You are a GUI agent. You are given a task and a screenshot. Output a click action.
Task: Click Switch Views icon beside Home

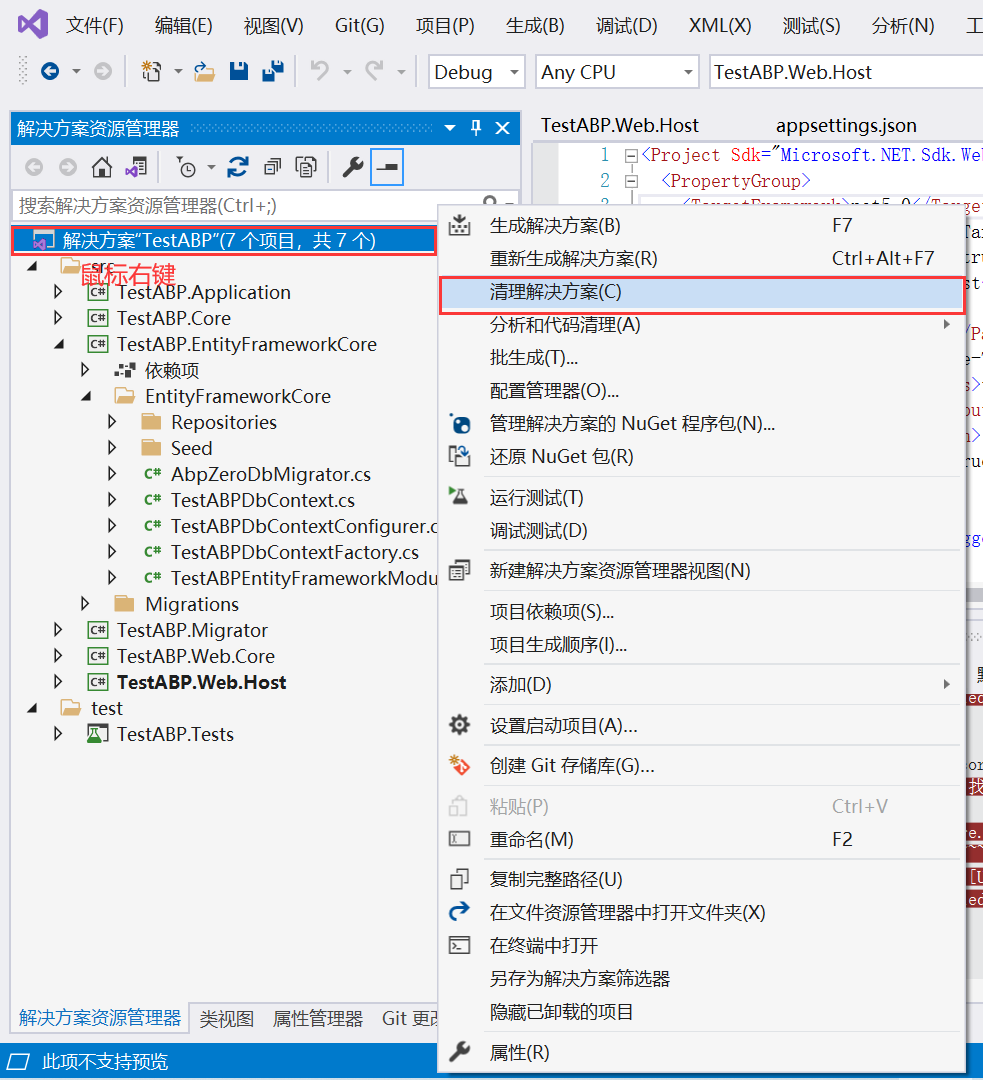(x=136, y=167)
